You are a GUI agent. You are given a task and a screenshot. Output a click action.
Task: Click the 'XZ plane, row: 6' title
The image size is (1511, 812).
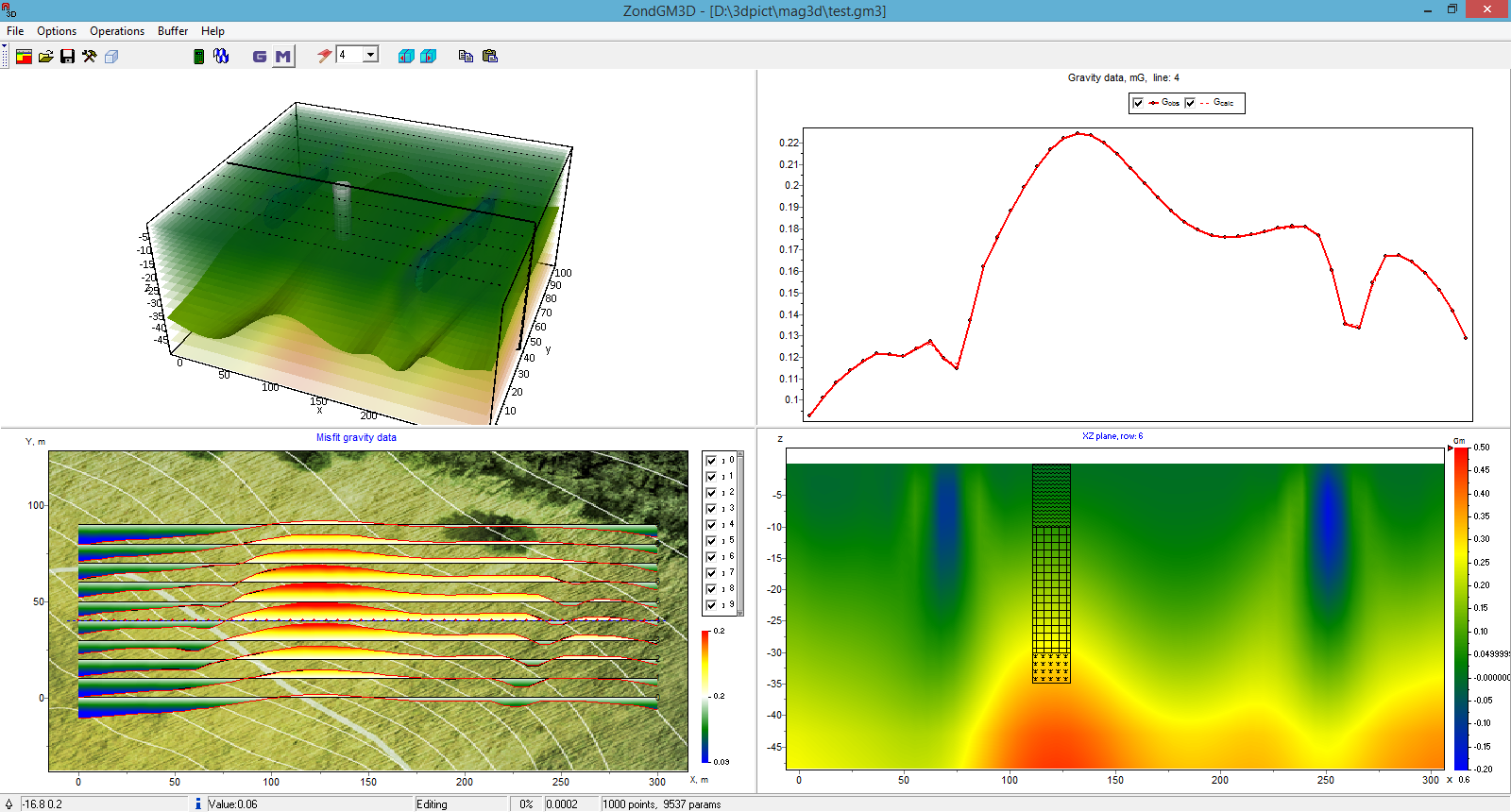tap(1112, 436)
